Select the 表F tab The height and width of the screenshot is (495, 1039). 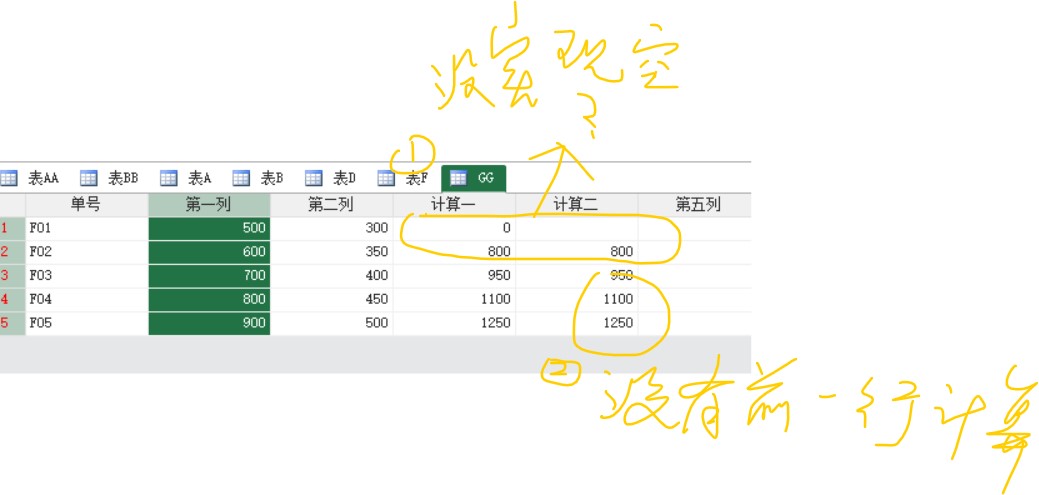click(404, 178)
